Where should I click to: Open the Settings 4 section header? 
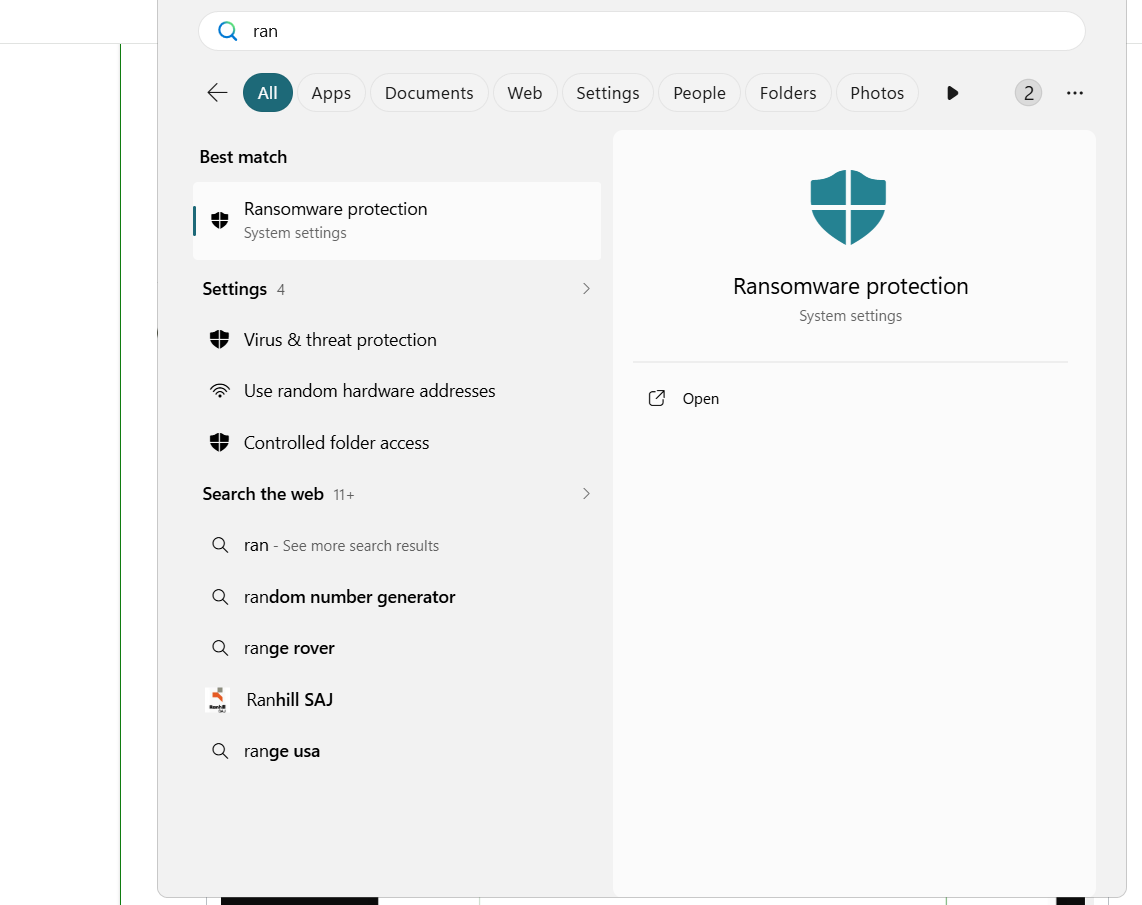(243, 289)
